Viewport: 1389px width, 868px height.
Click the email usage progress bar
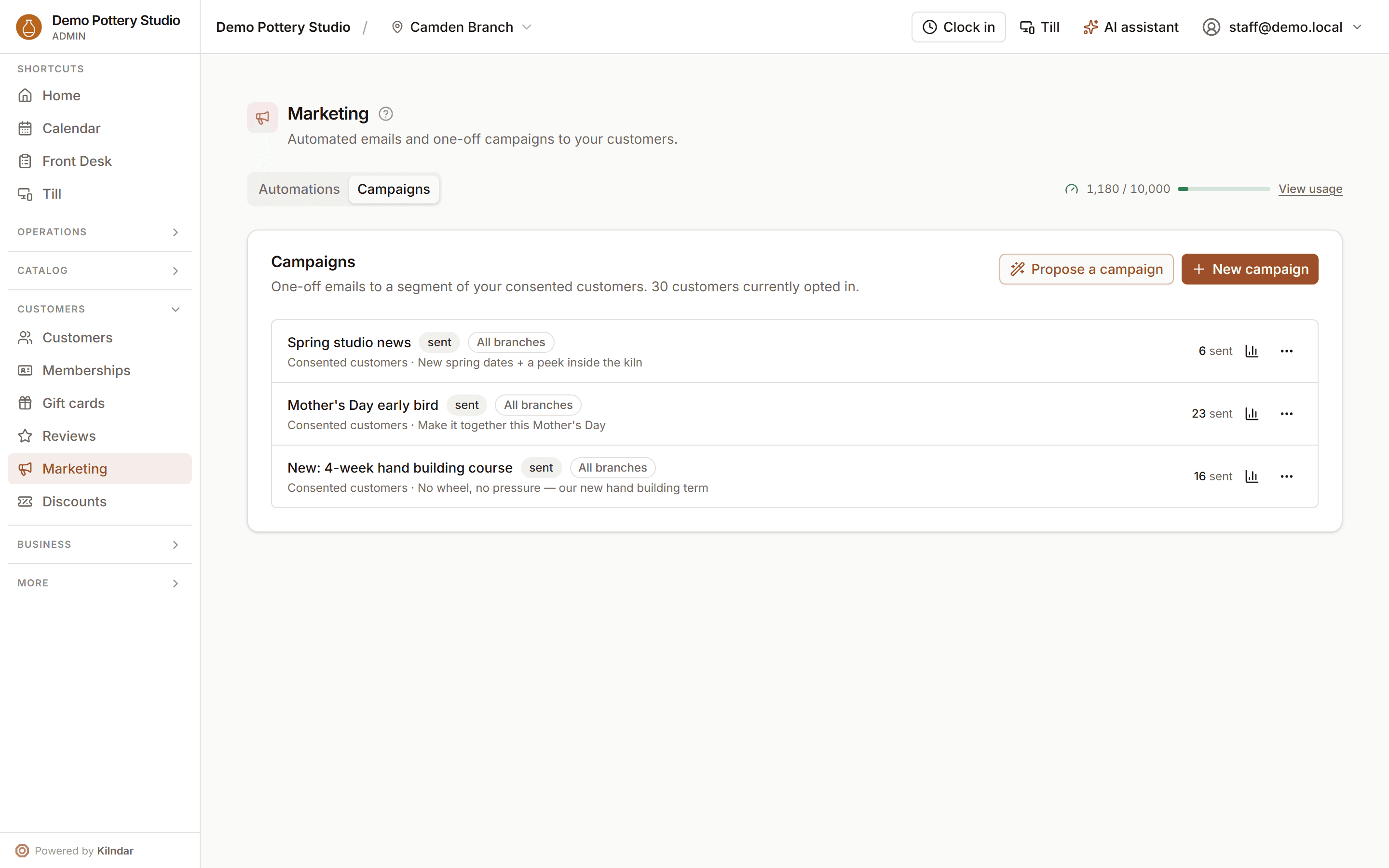[x=1224, y=189]
